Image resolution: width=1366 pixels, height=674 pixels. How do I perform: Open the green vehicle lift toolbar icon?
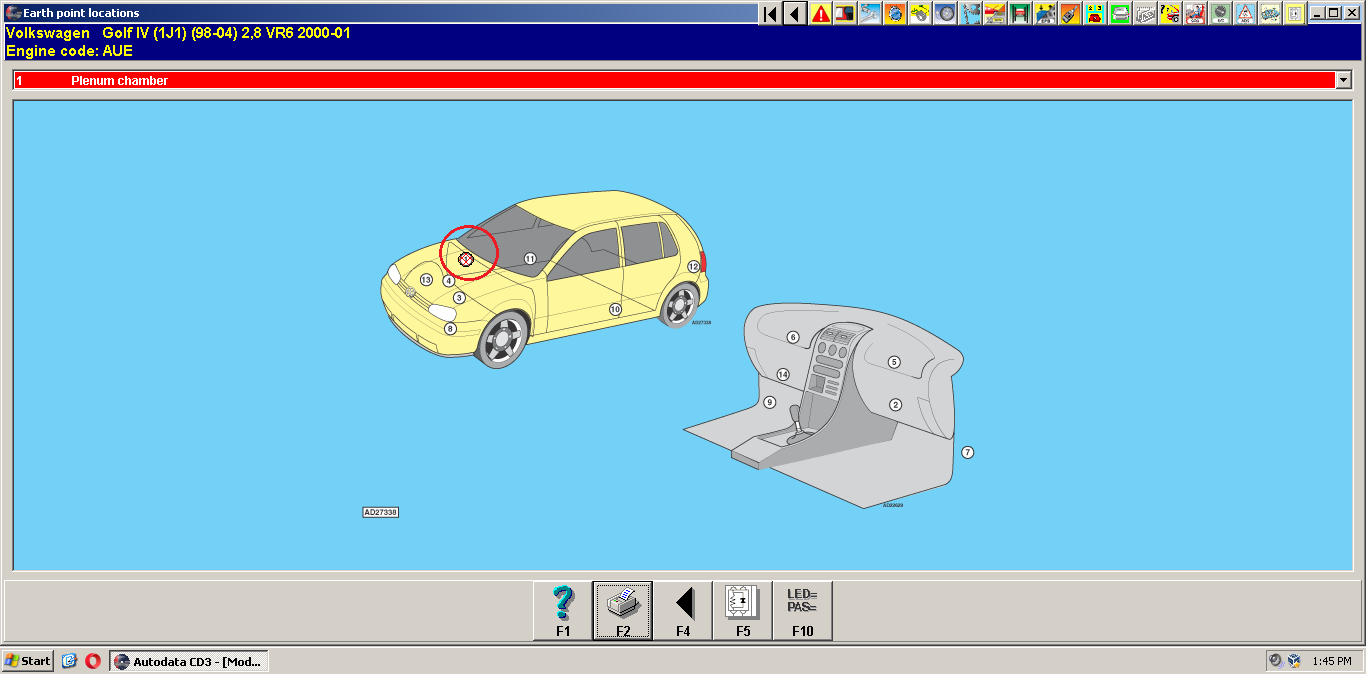(1020, 14)
